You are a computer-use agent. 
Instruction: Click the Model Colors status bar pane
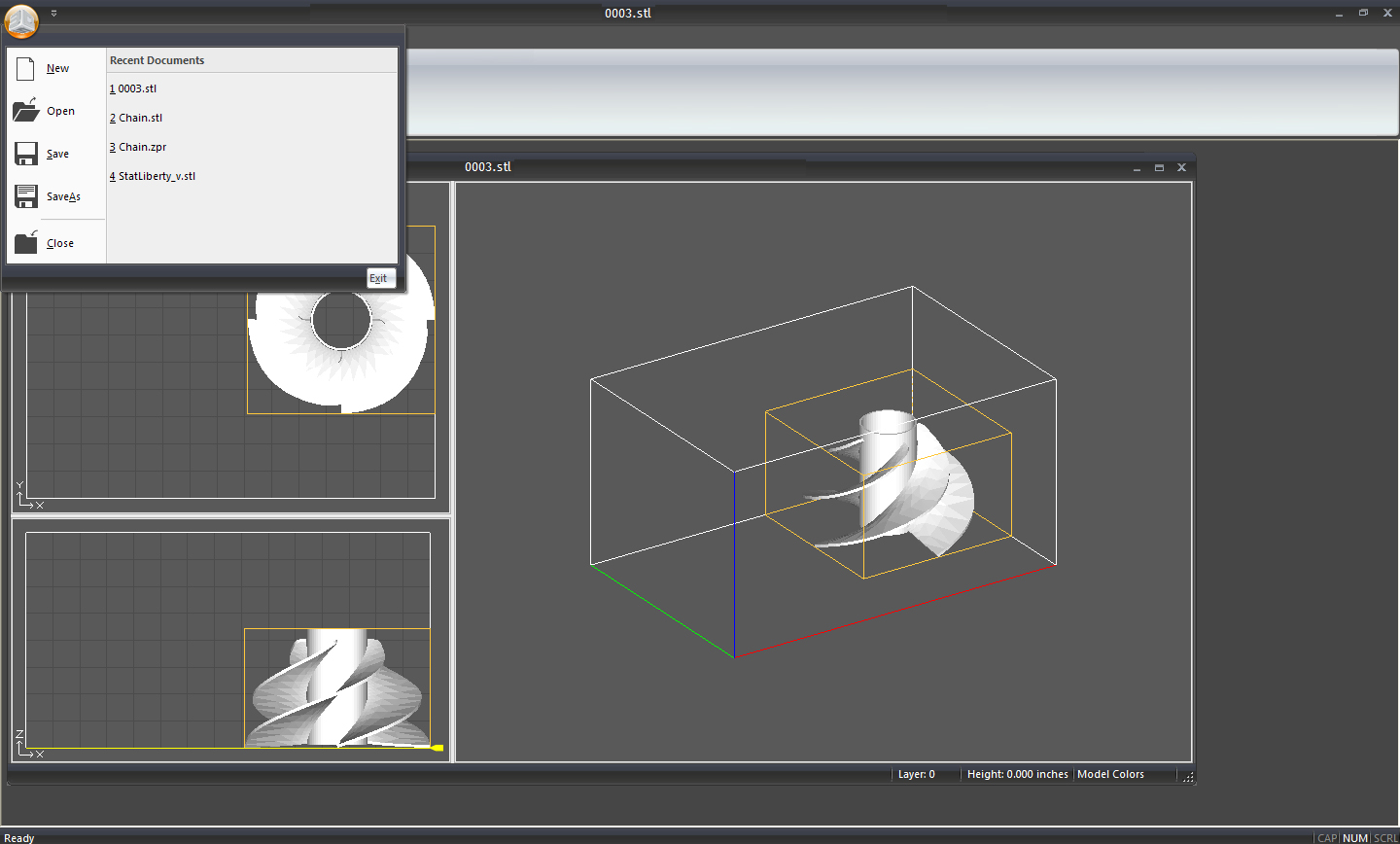[x=1110, y=775]
